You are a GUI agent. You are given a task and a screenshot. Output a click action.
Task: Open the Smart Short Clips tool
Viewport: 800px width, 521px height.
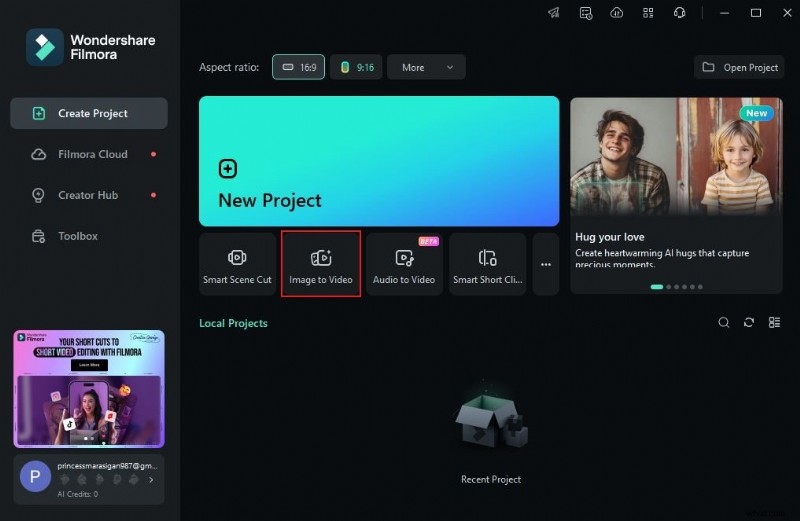(x=487, y=265)
